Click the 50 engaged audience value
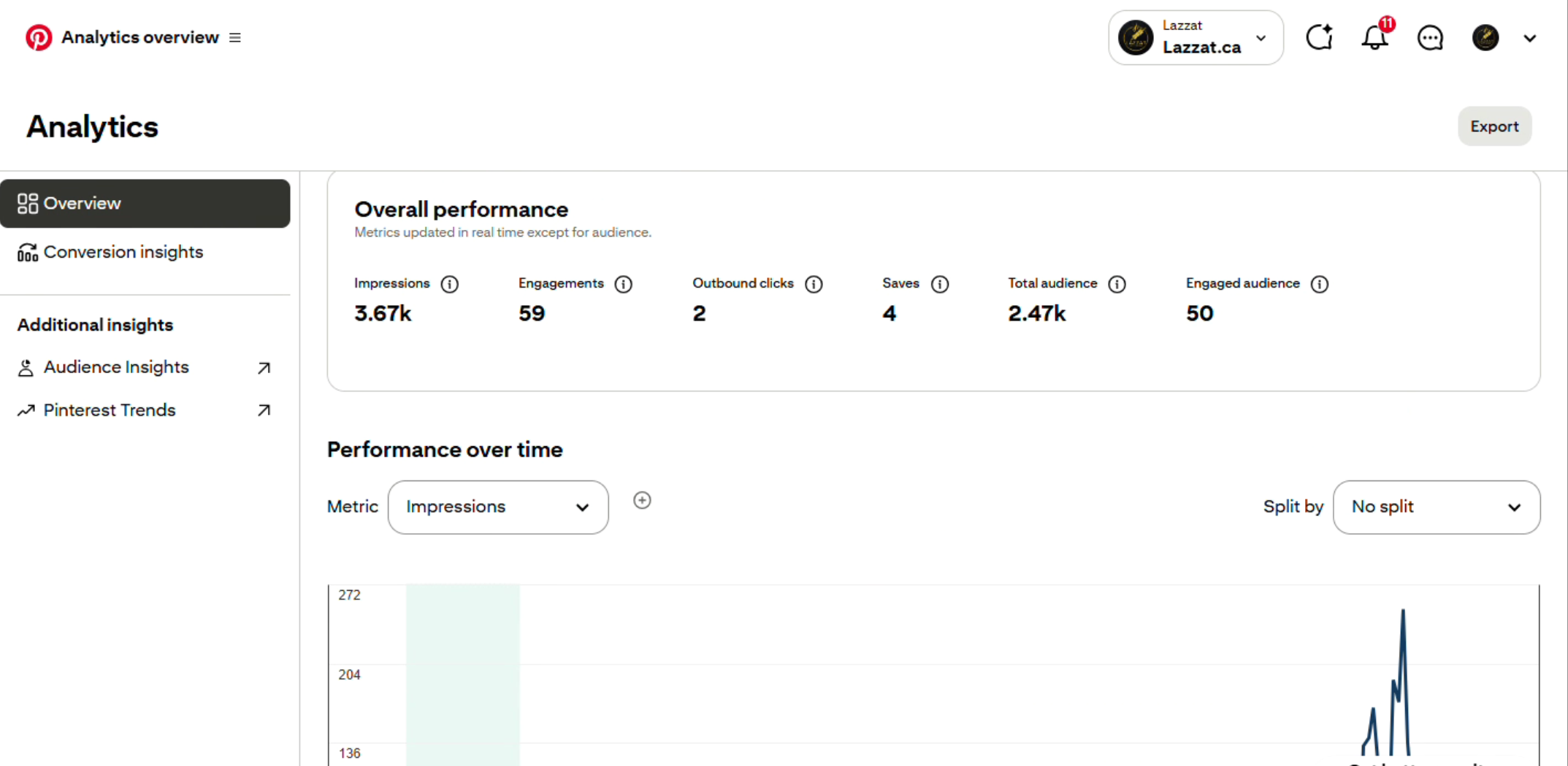 tap(1200, 313)
